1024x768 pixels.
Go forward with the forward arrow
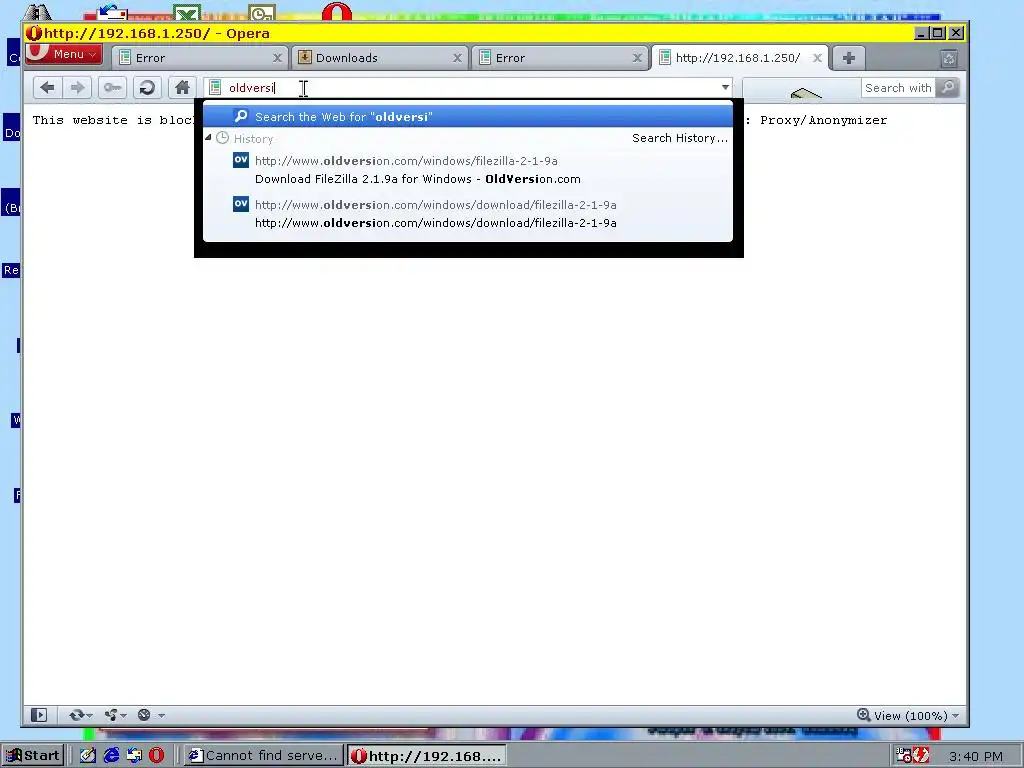77,88
